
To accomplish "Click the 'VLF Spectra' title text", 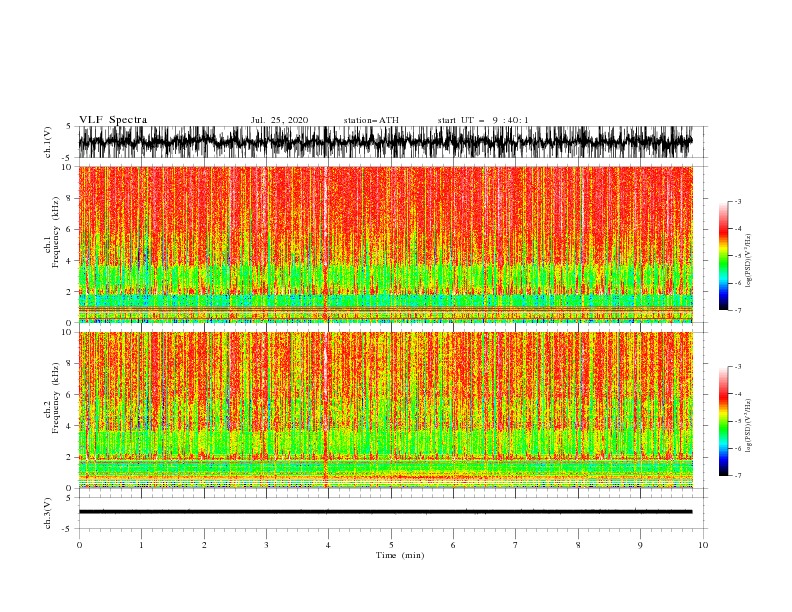I will pos(113,120).
